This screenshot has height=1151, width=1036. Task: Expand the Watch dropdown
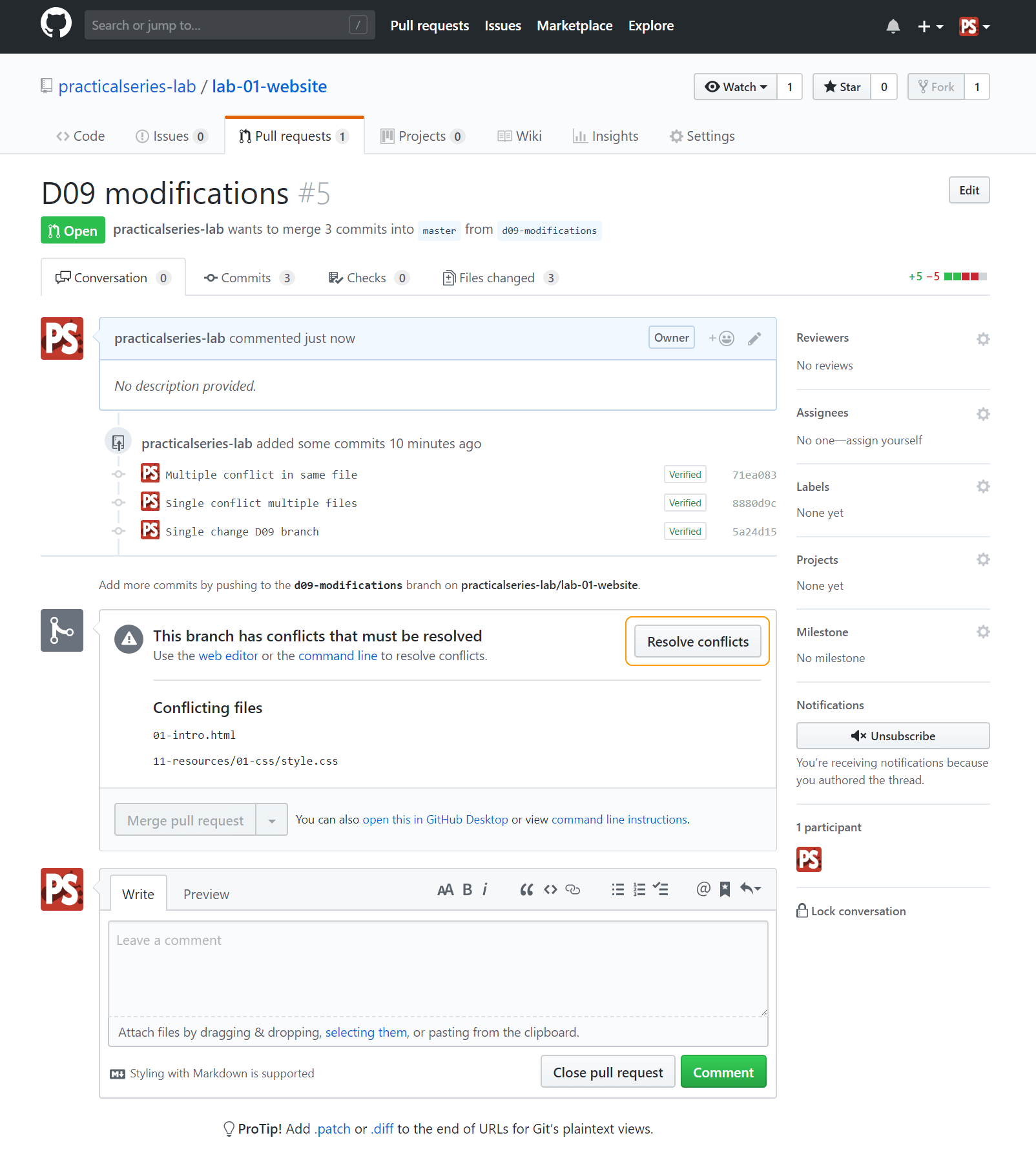pyautogui.click(x=736, y=87)
